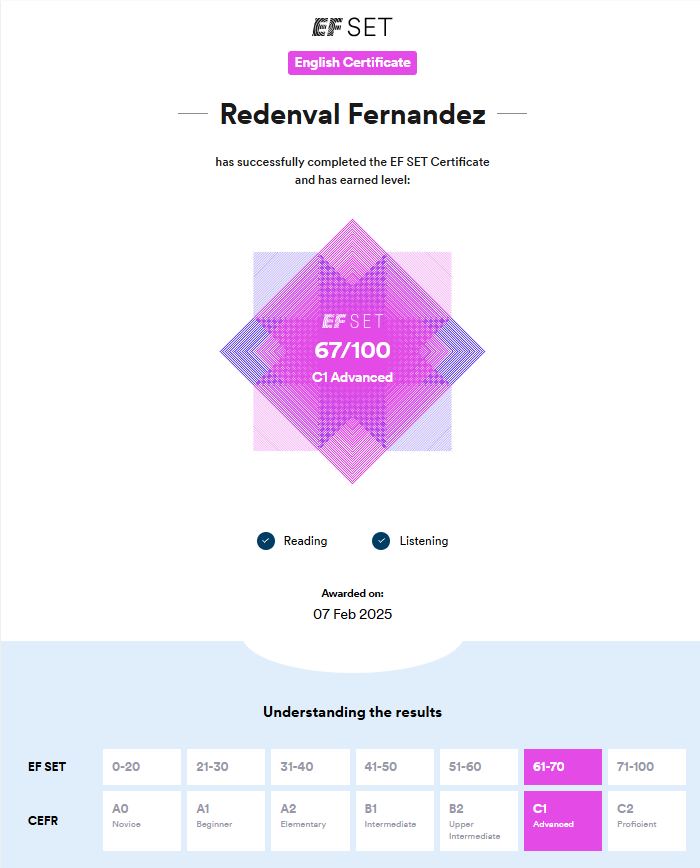
Task: Click the C1 Advanced badge text
Action: [352, 377]
